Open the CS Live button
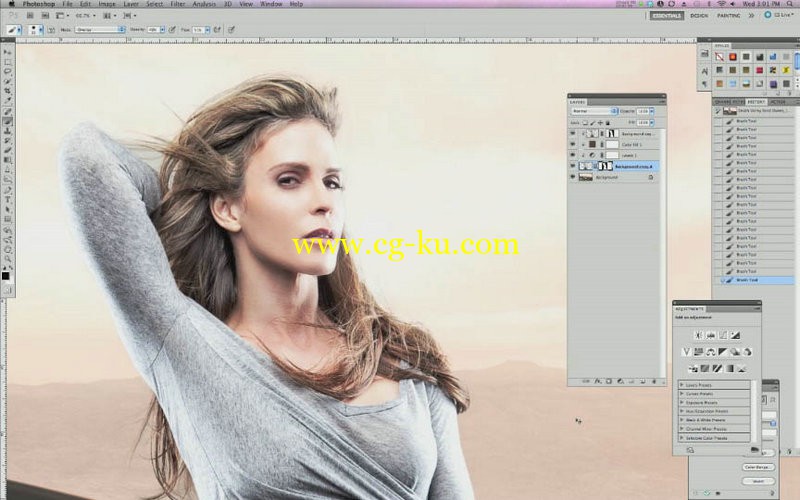The image size is (800, 500). point(779,15)
